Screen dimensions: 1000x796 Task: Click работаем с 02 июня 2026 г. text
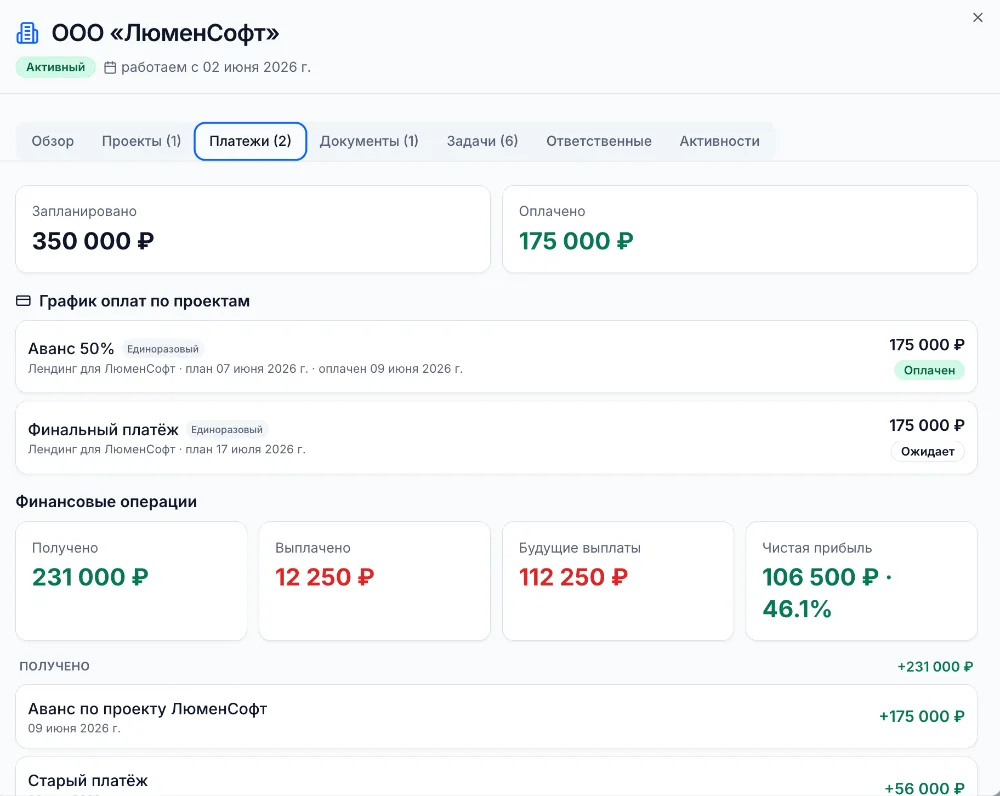(216, 67)
